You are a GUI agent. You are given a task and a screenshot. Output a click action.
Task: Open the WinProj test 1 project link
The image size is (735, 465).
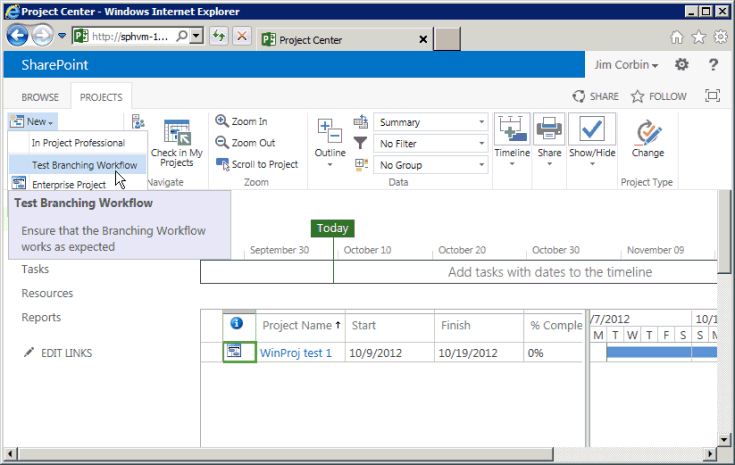coord(296,353)
